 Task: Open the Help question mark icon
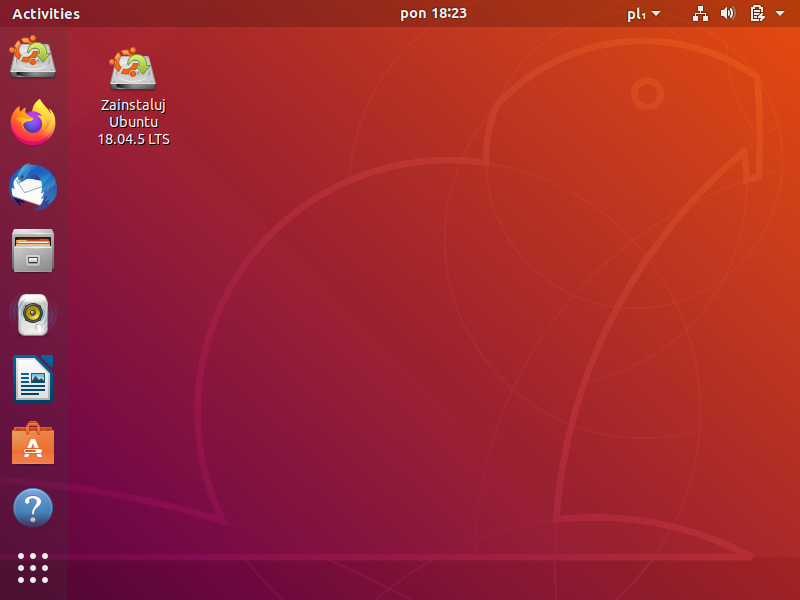tap(33, 508)
